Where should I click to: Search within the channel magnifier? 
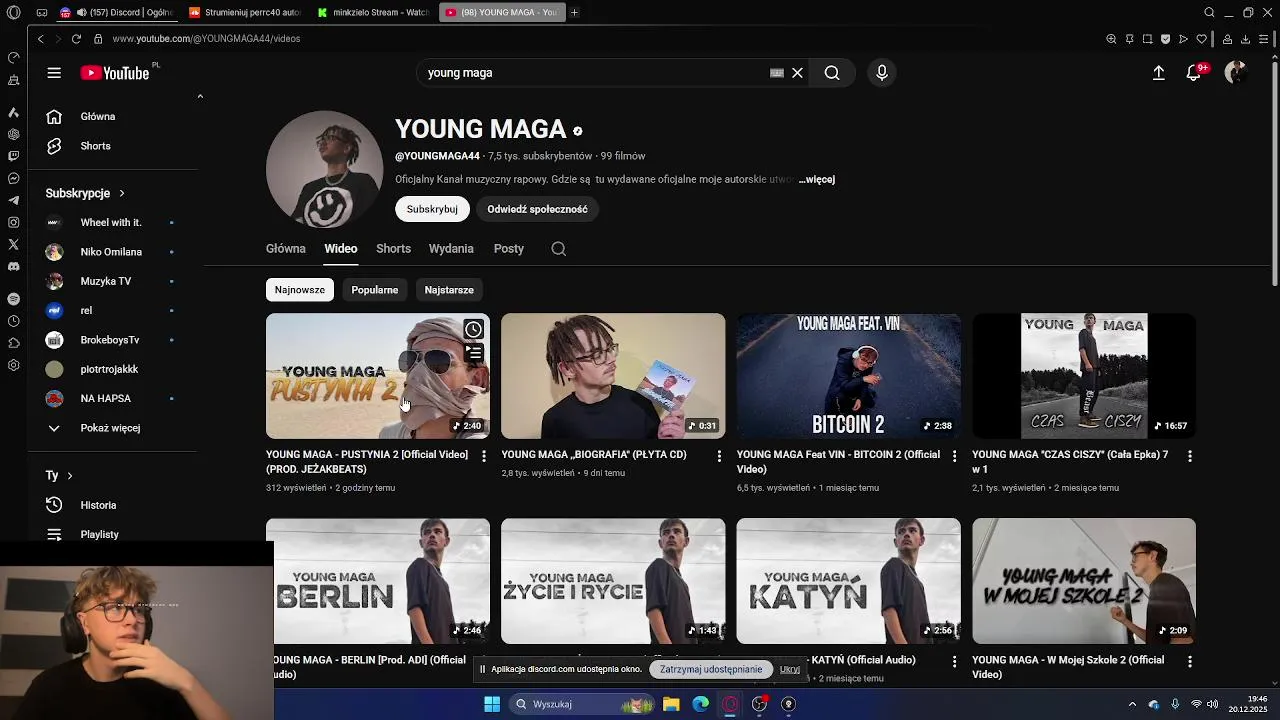[x=559, y=249]
